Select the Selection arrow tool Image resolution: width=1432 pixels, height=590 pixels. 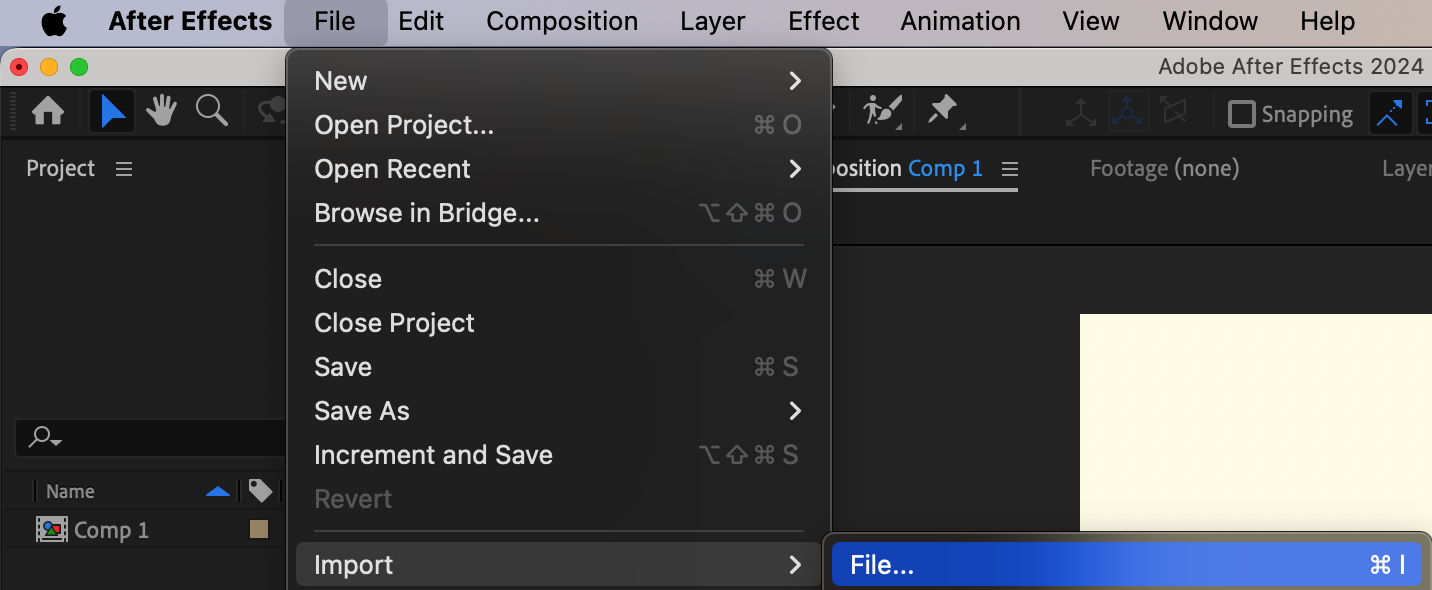pos(112,112)
